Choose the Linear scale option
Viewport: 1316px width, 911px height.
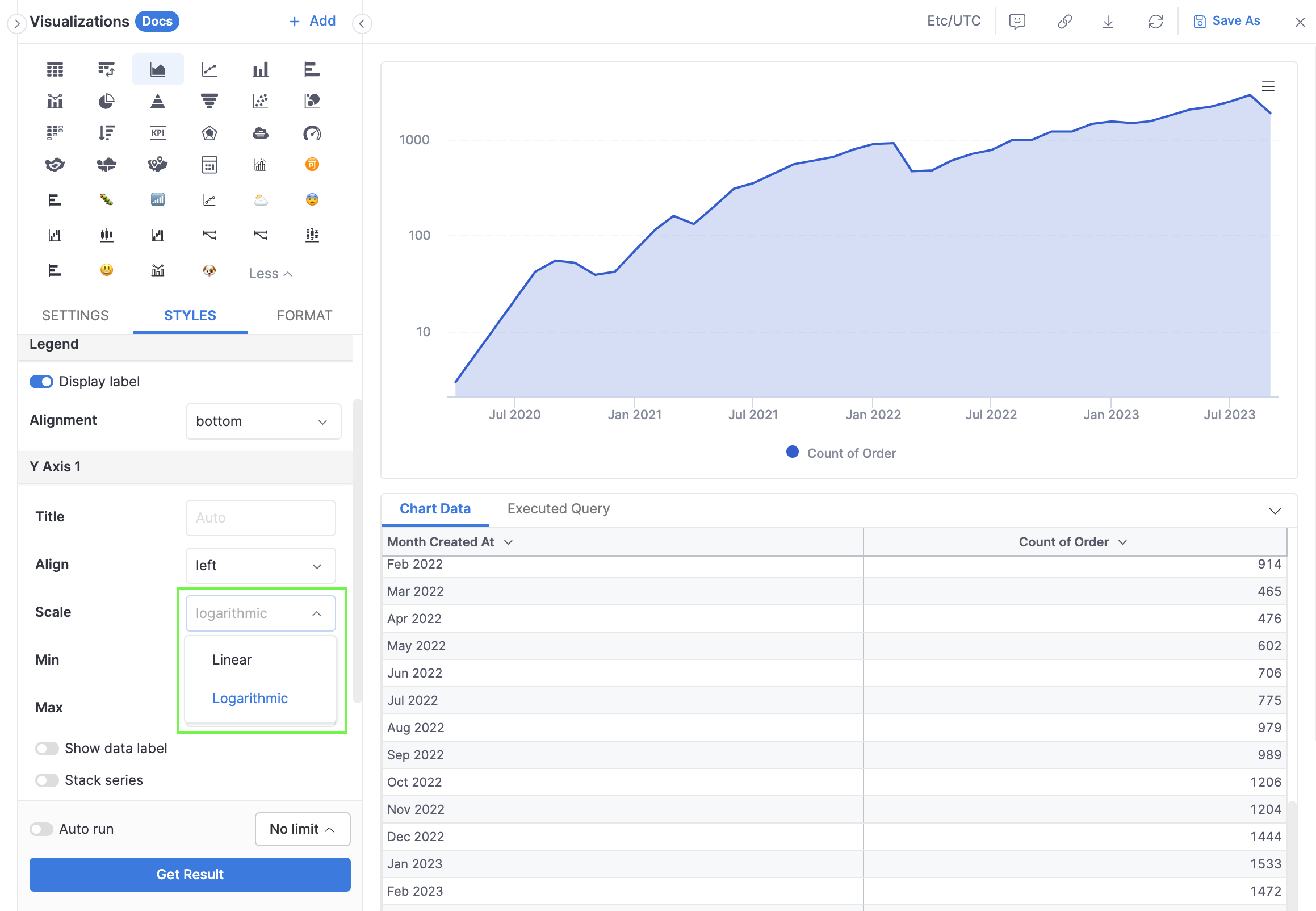(260, 659)
